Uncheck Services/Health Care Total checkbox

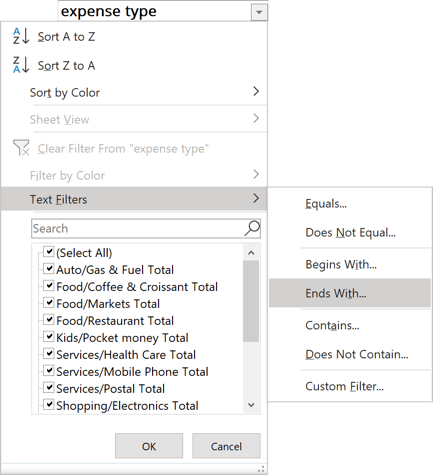coord(49,353)
